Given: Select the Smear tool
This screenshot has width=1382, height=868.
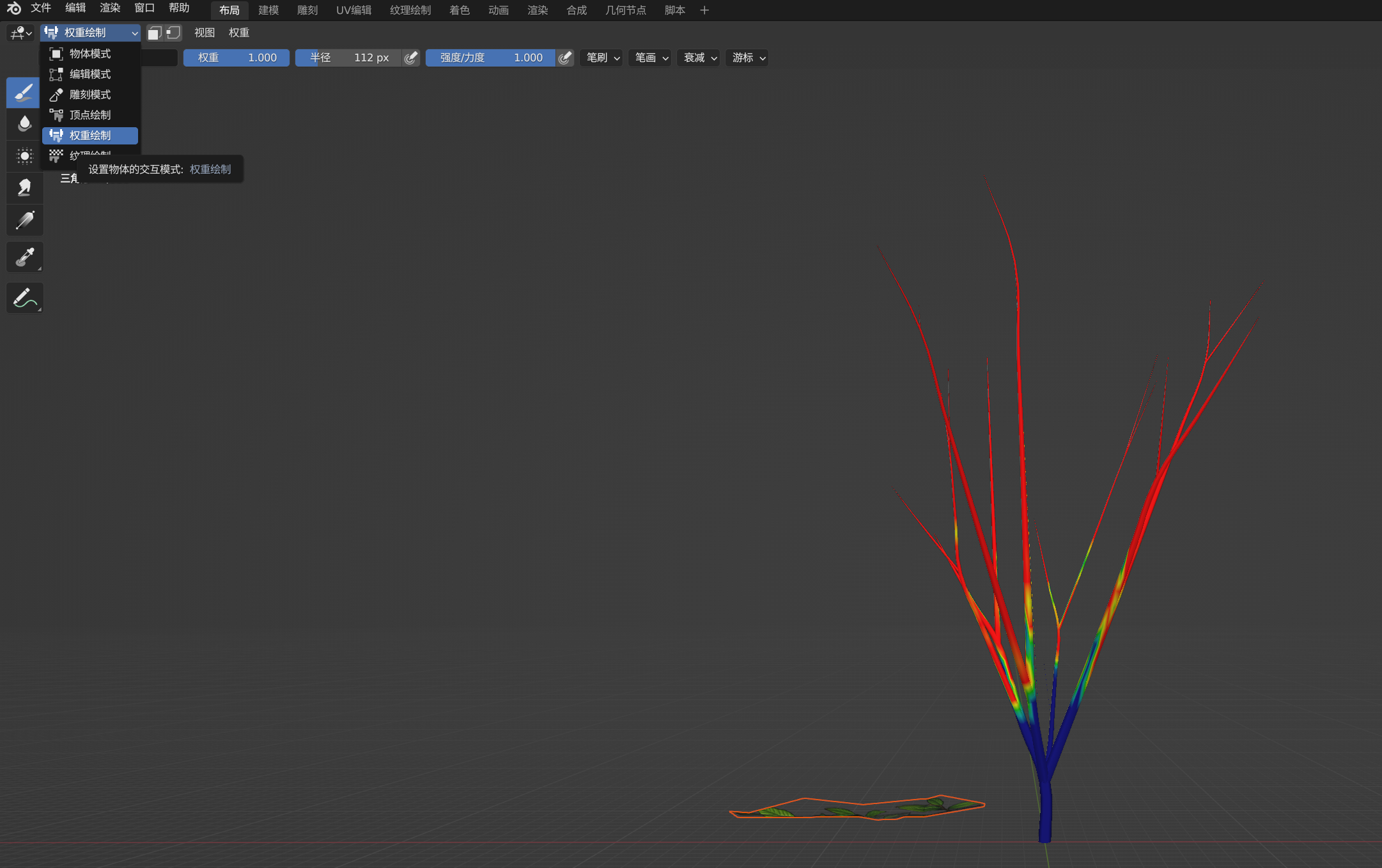Looking at the screenshot, I should [24, 188].
